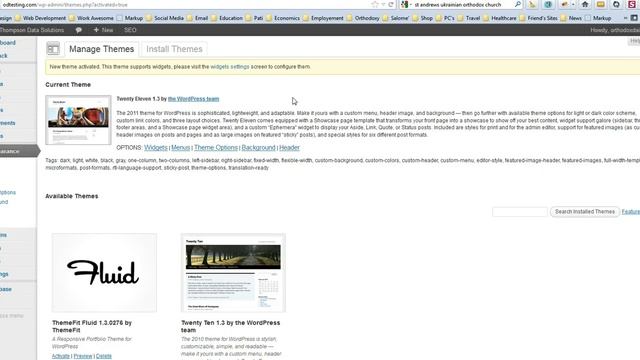Click the Twenty Eleven theme screenshot
640x360 pixels.
click(78, 120)
